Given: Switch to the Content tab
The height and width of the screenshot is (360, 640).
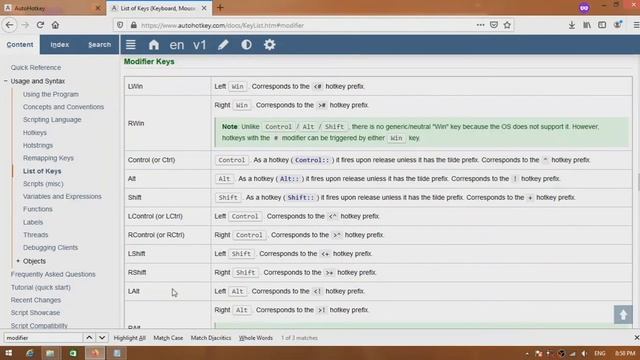Looking at the screenshot, I should 20,44.
